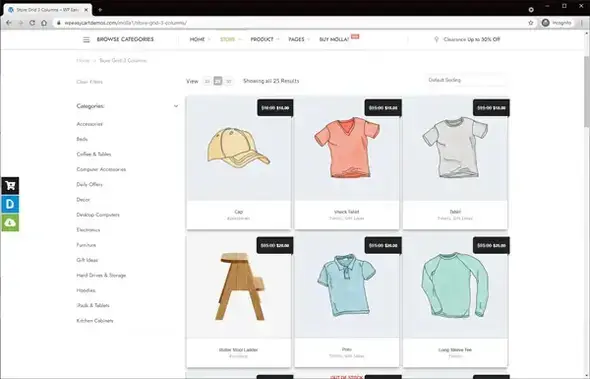Switch to the four-column view option
Screen dimensions: 590x379
tap(228, 81)
